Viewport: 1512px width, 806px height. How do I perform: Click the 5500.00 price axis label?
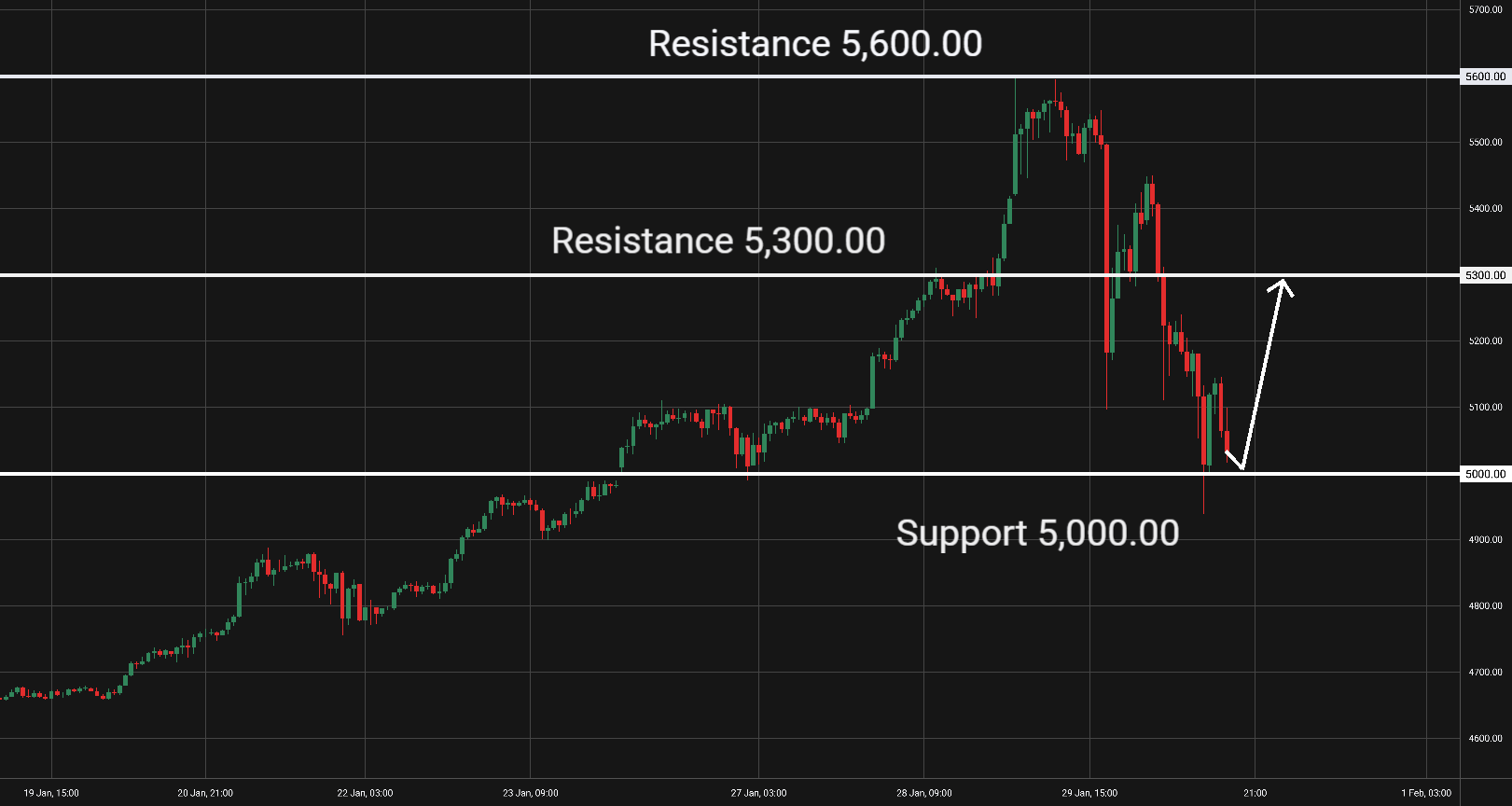1485,143
